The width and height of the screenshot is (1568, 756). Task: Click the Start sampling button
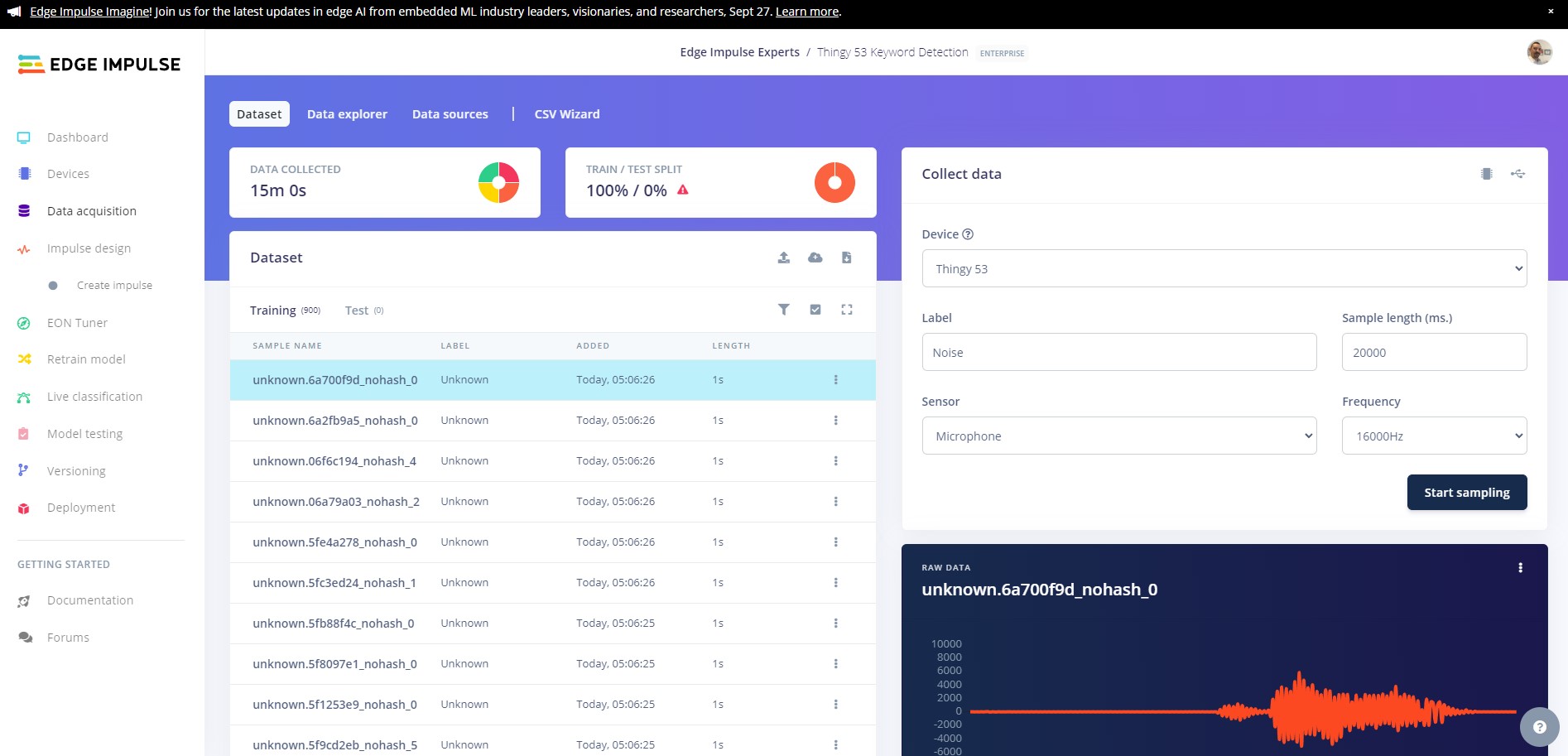click(1466, 493)
